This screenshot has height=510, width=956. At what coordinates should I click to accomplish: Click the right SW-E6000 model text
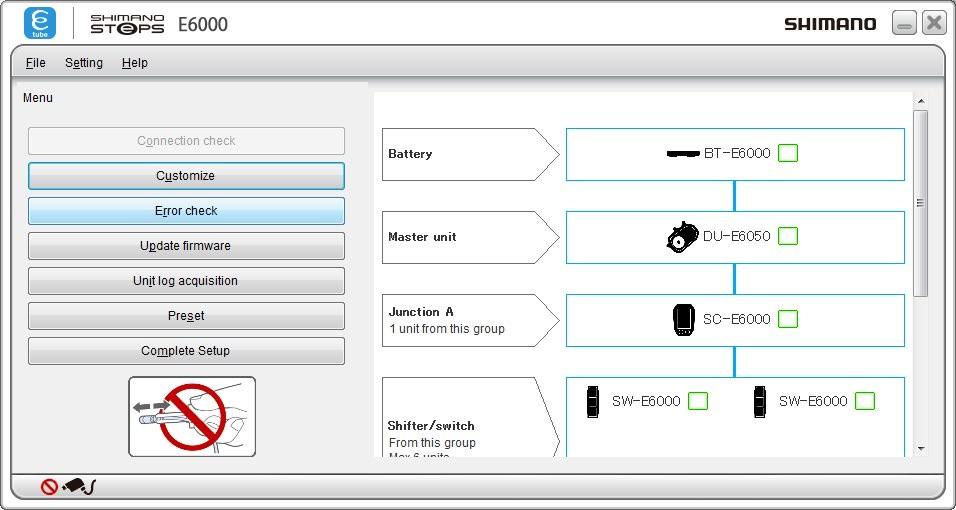click(x=813, y=401)
